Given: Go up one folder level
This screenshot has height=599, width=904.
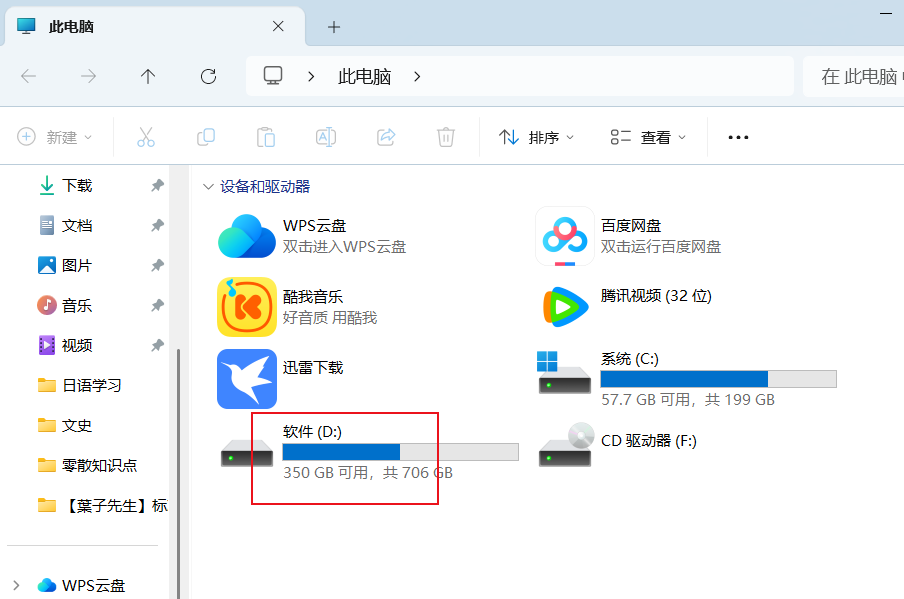Looking at the screenshot, I should [x=148, y=76].
